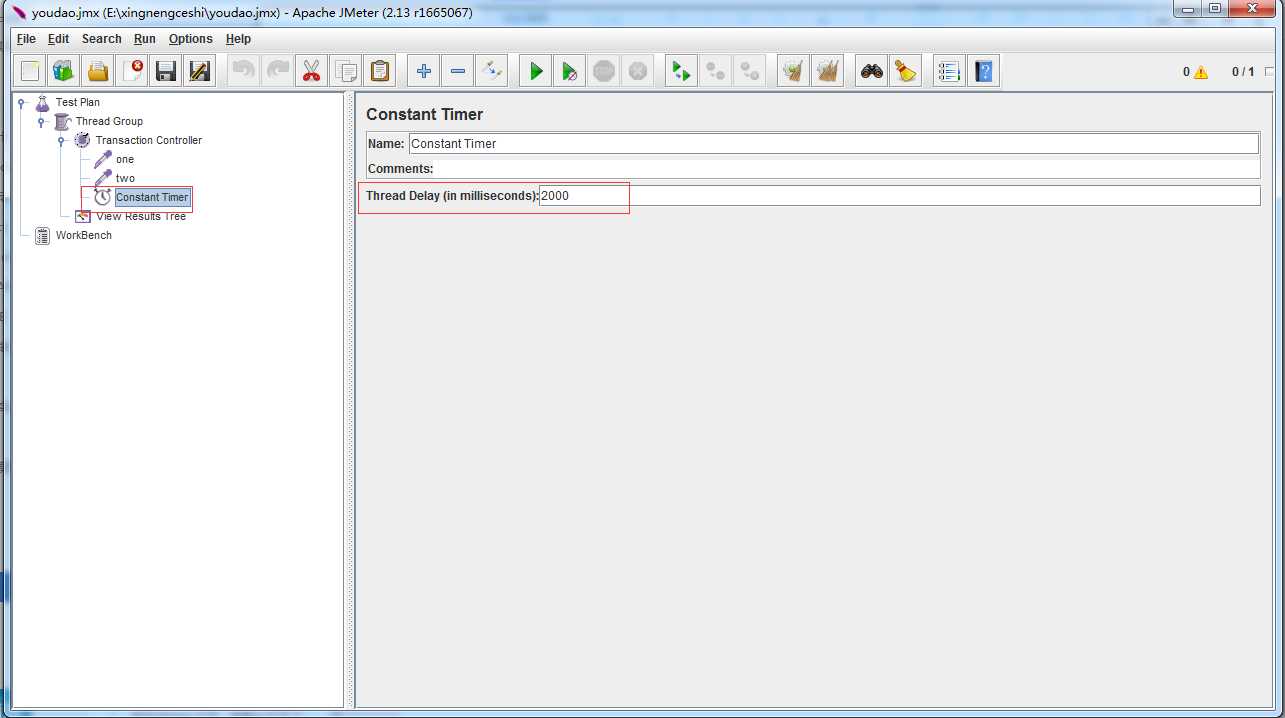Click the Reset search icon
The image size is (1285, 718).
point(906,71)
